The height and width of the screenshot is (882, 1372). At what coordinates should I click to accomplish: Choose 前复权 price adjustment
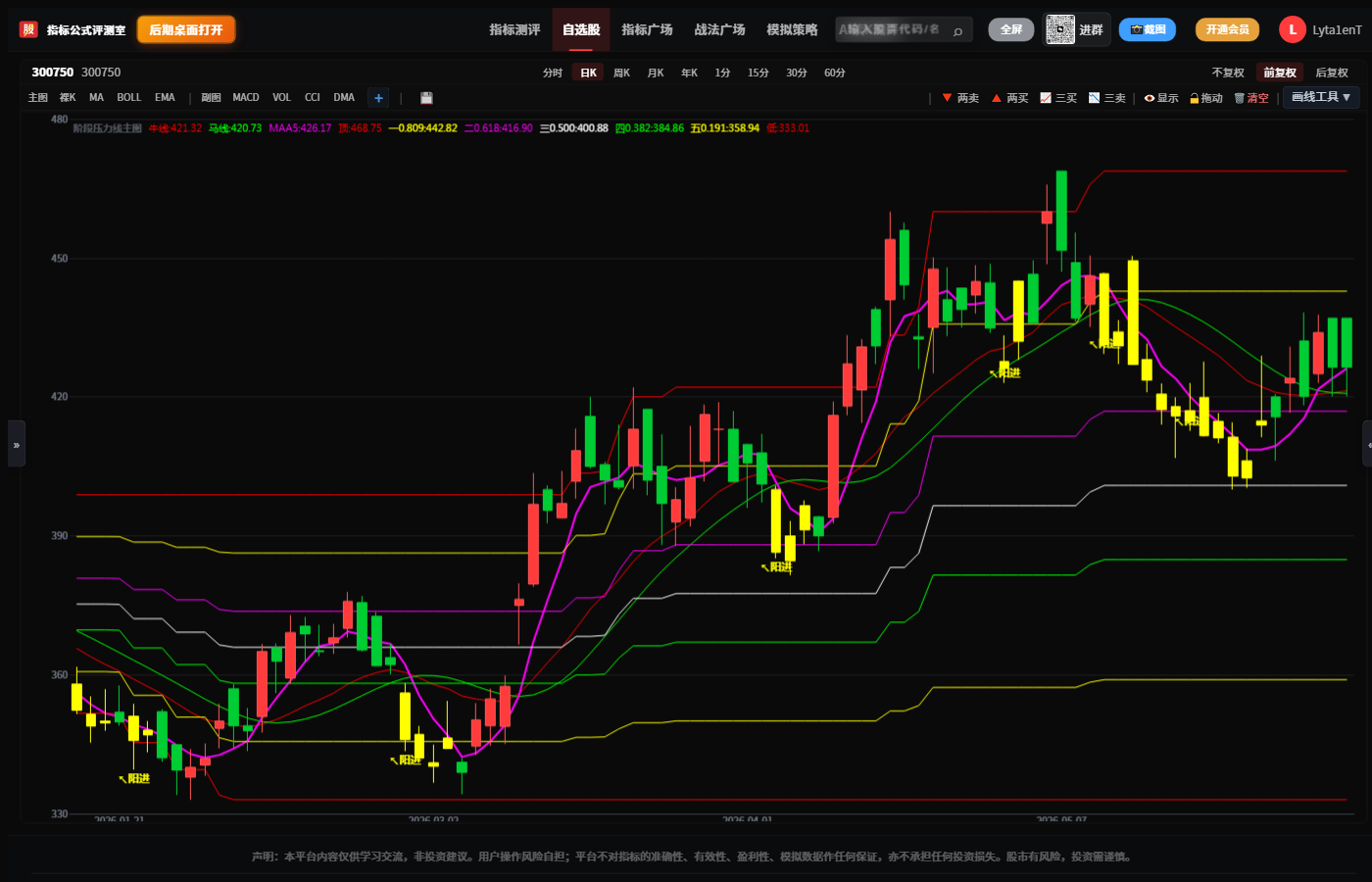pyautogui.click(x=1280, y=73)
